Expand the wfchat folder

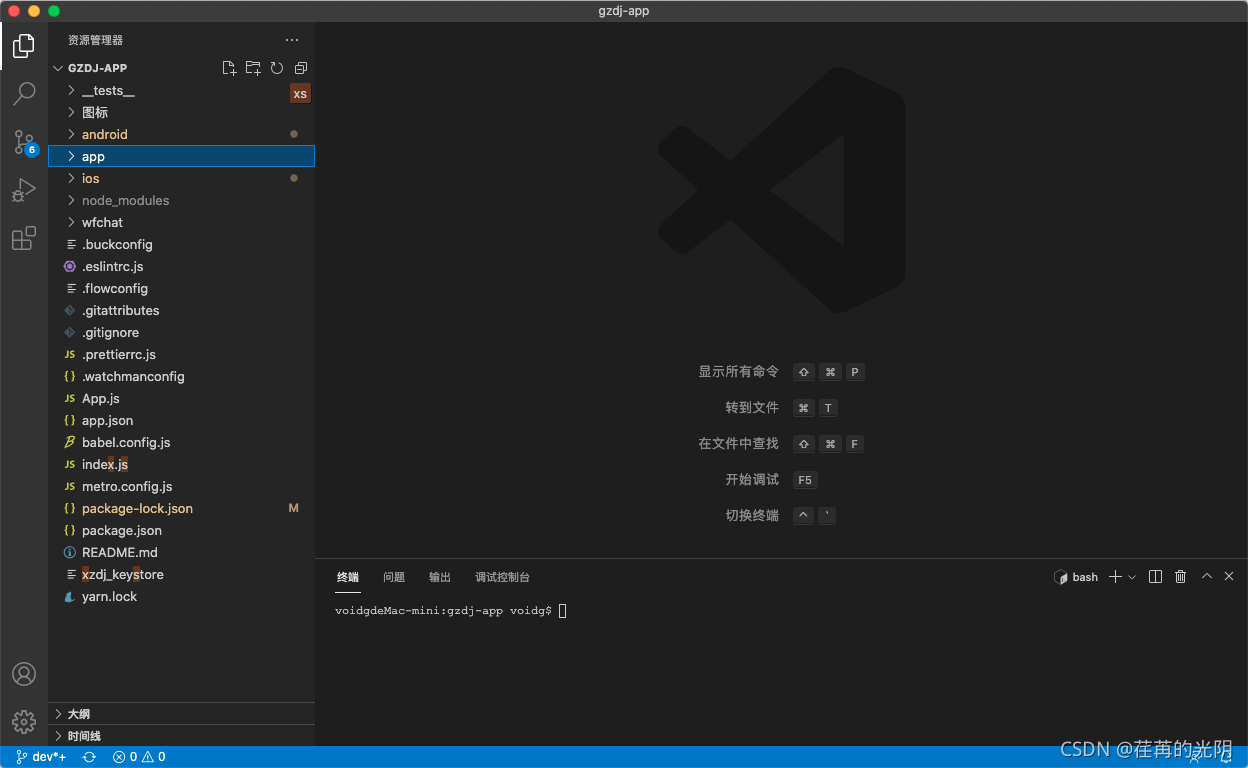pyautogui.click(x=182, y=222)
